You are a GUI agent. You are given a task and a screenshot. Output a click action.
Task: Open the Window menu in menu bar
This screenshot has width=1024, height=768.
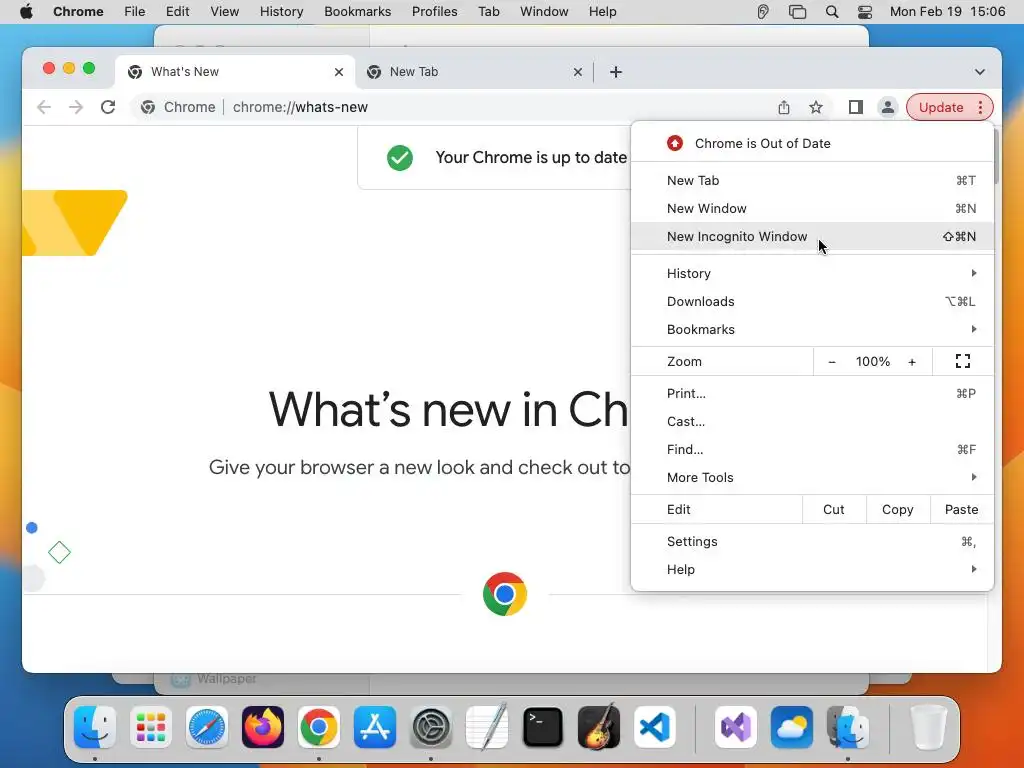(544, 12)
